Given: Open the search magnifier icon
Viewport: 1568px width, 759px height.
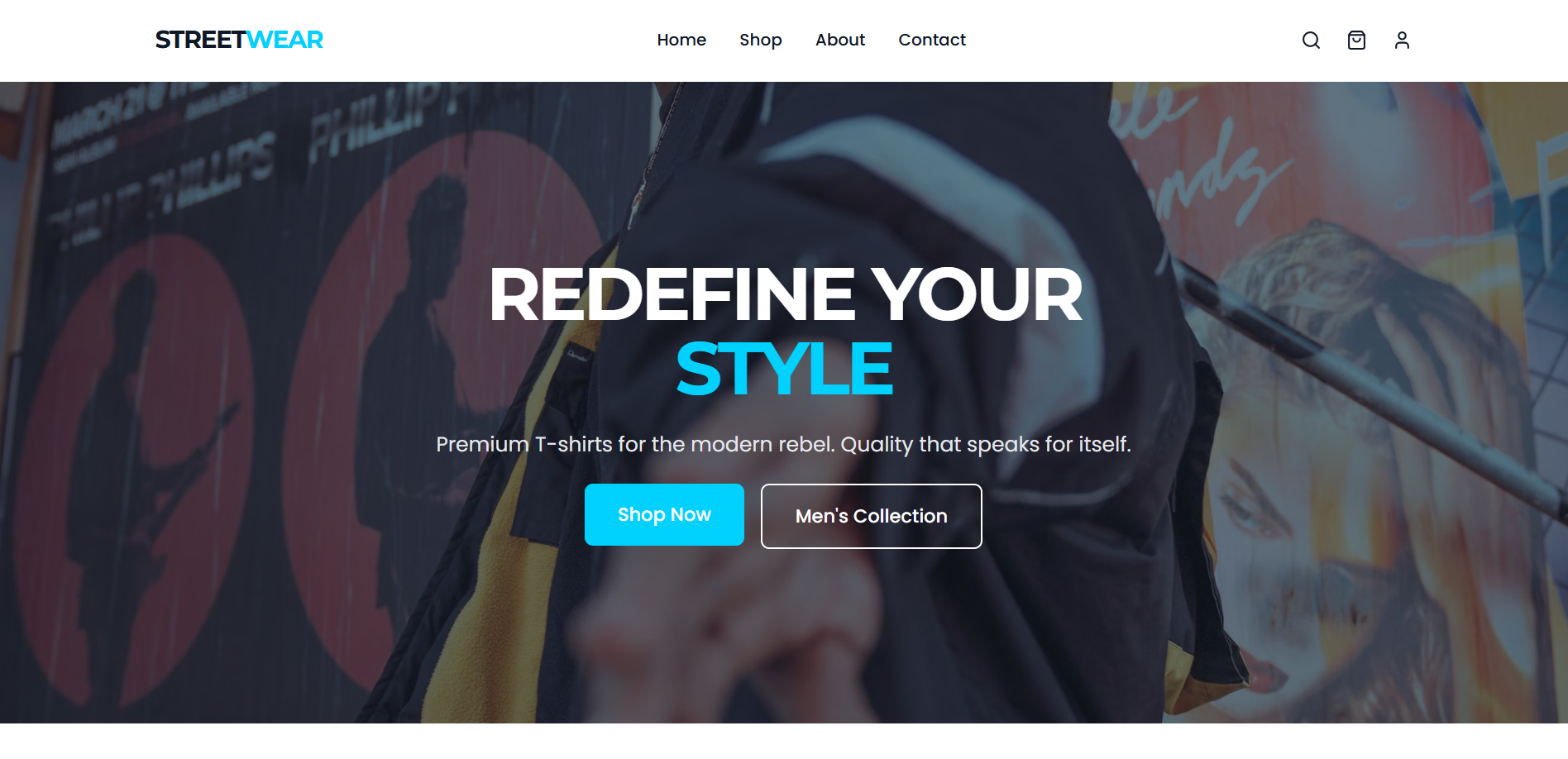Looking at the screenshot, I should click(x=1311, y=40).
